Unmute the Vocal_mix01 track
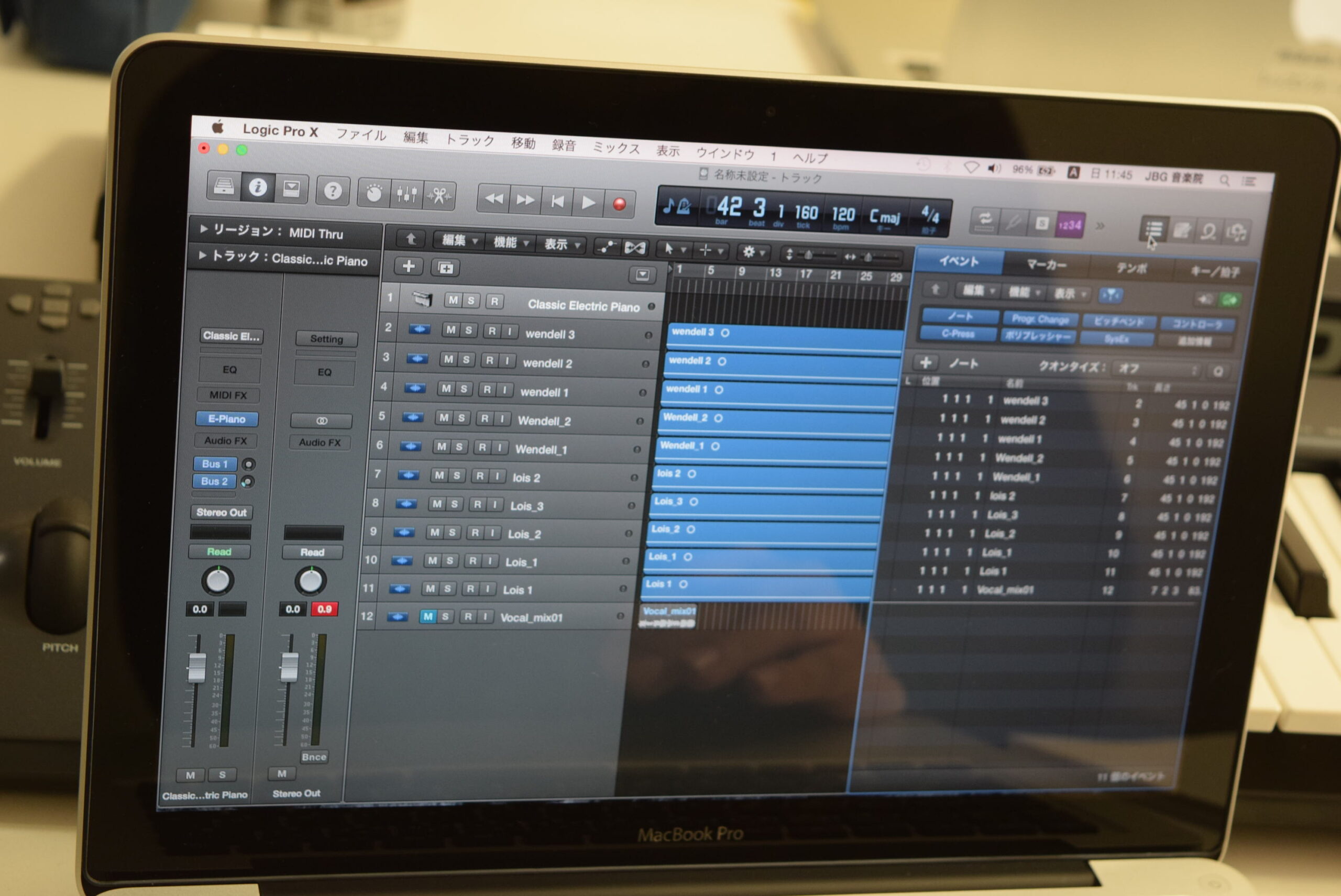1341x896 pixels. [427, 616]
